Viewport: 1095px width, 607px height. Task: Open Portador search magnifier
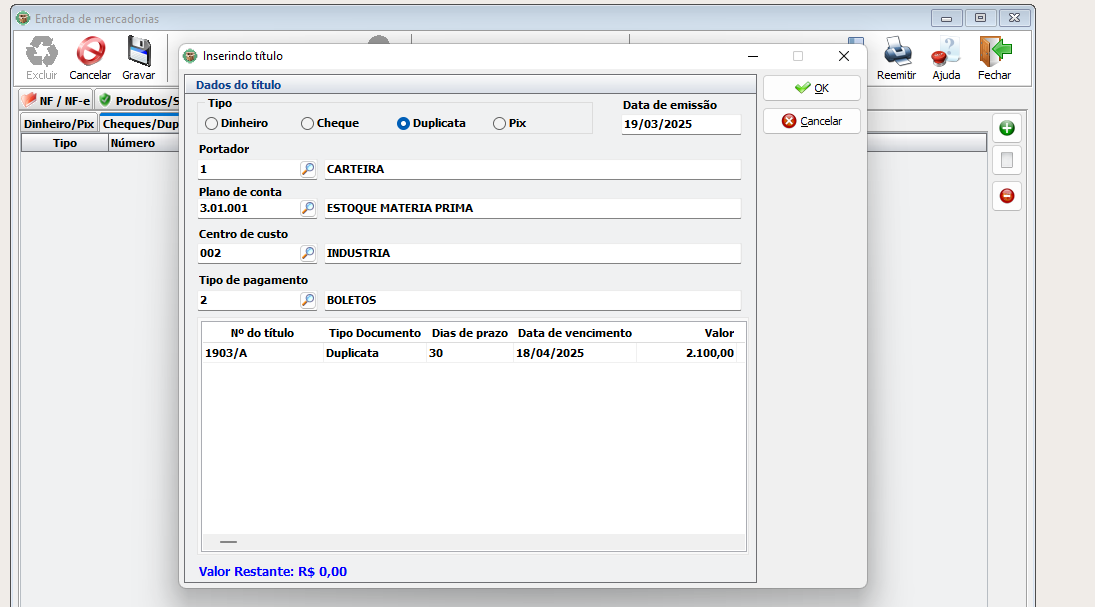click(308, 170)
